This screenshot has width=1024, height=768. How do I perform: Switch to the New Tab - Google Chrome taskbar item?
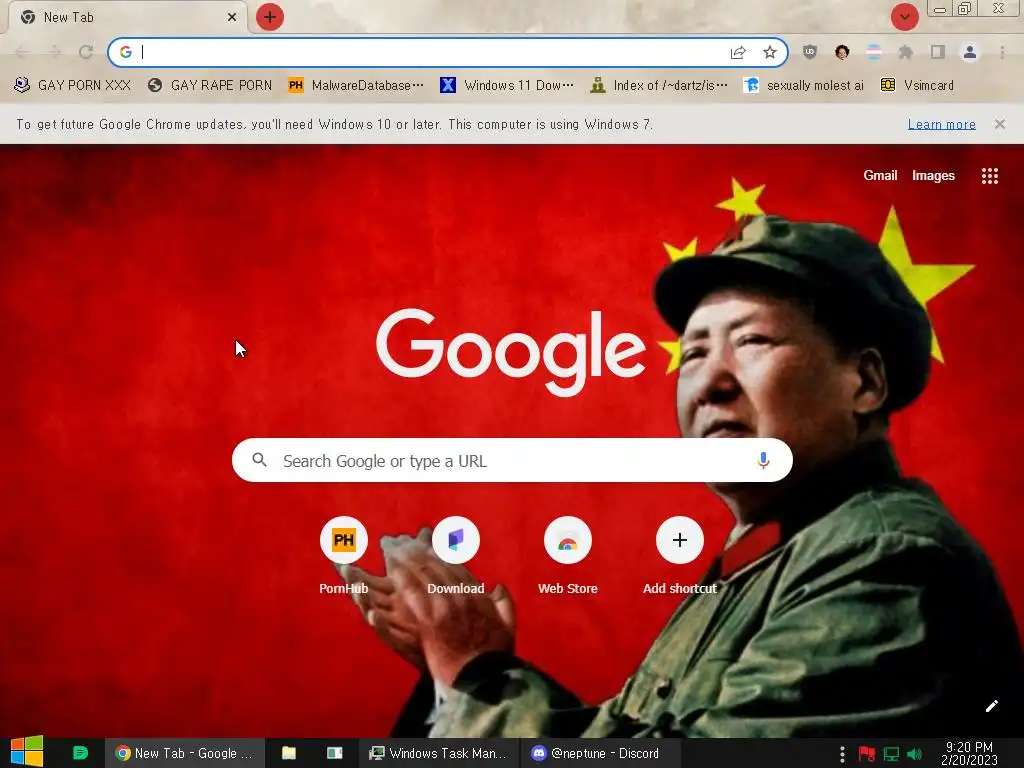(x=185, y=753)
